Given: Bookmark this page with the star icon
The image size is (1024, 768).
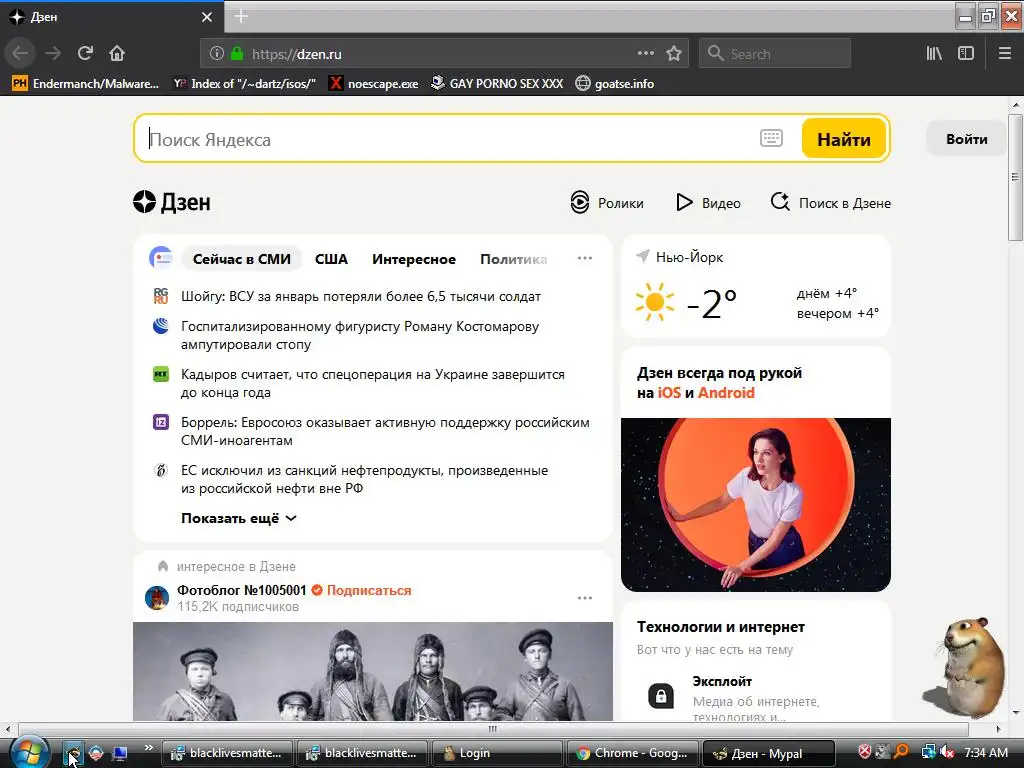Looking at the screenshot, I should click(x=674, y=54).
